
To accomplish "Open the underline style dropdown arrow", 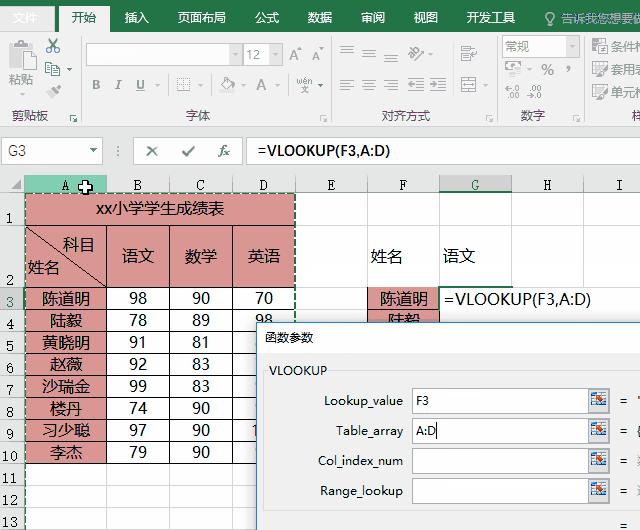I will 157,85.
